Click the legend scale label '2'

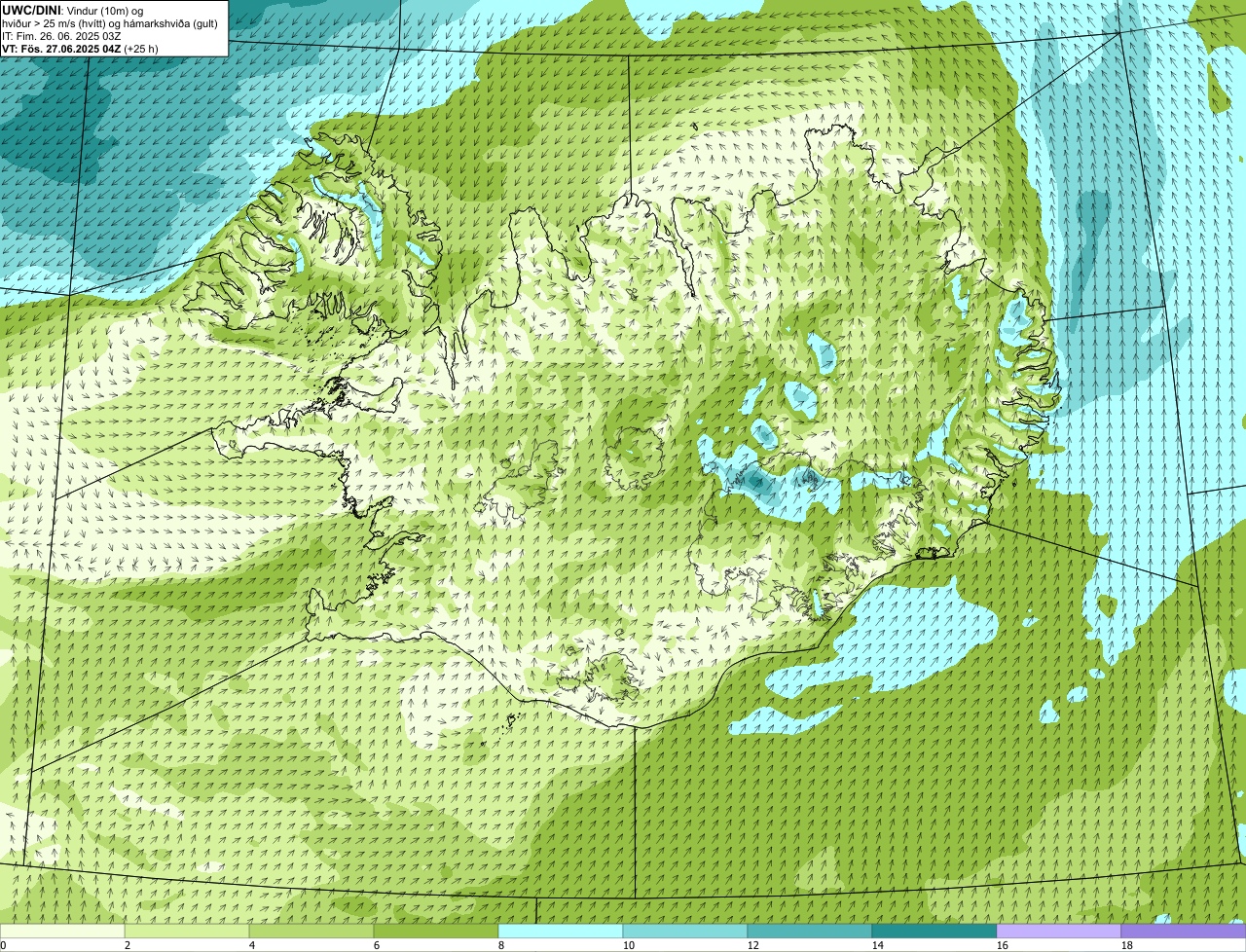pos(128,945)
